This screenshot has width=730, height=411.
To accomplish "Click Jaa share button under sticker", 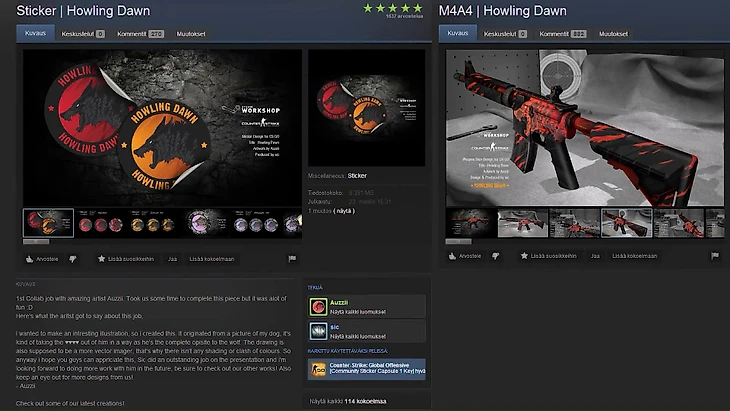I will [x=172, y=259].
